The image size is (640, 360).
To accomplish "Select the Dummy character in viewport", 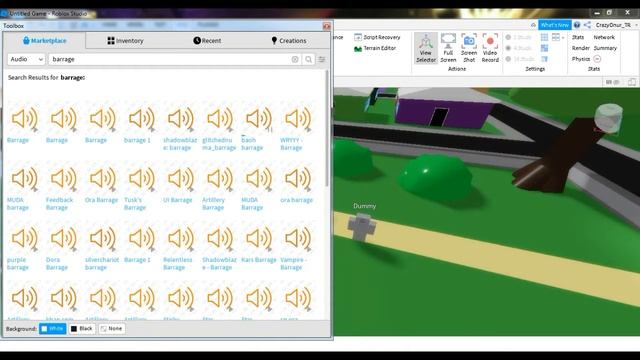I will (x=361, y=228).
